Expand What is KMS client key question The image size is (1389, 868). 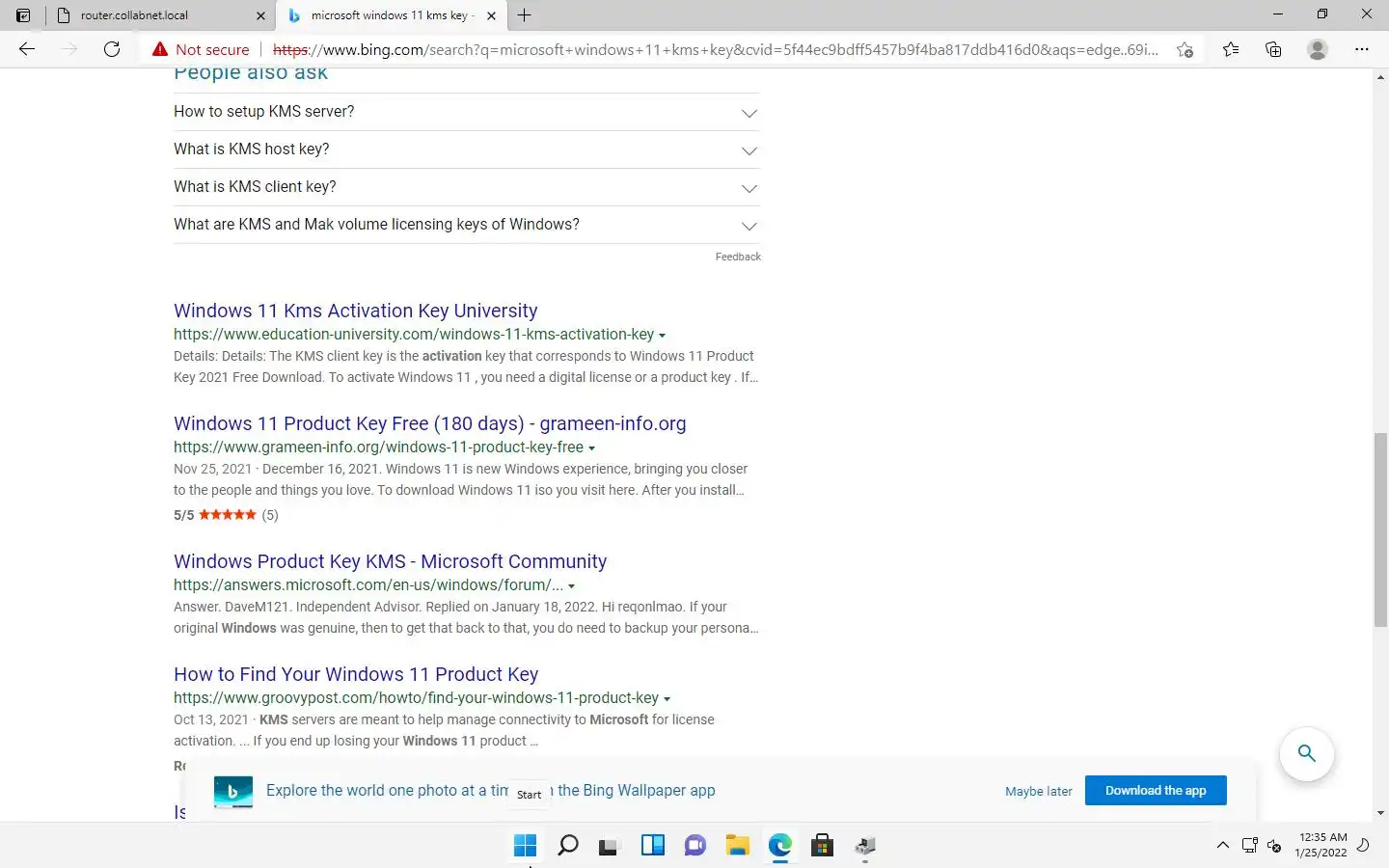coord(467,187)
